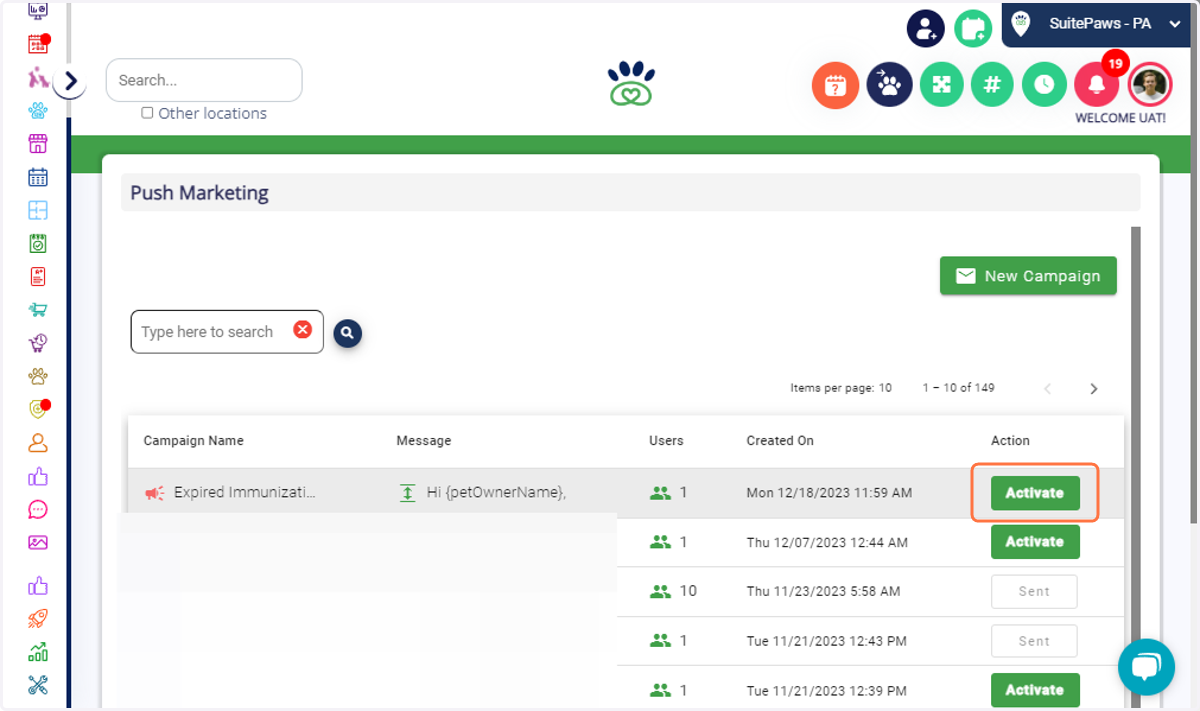Viewport: 1200px width, 711px height.
Task: Open the teal shopping cart sidebar icon
Action: (38, 310)
